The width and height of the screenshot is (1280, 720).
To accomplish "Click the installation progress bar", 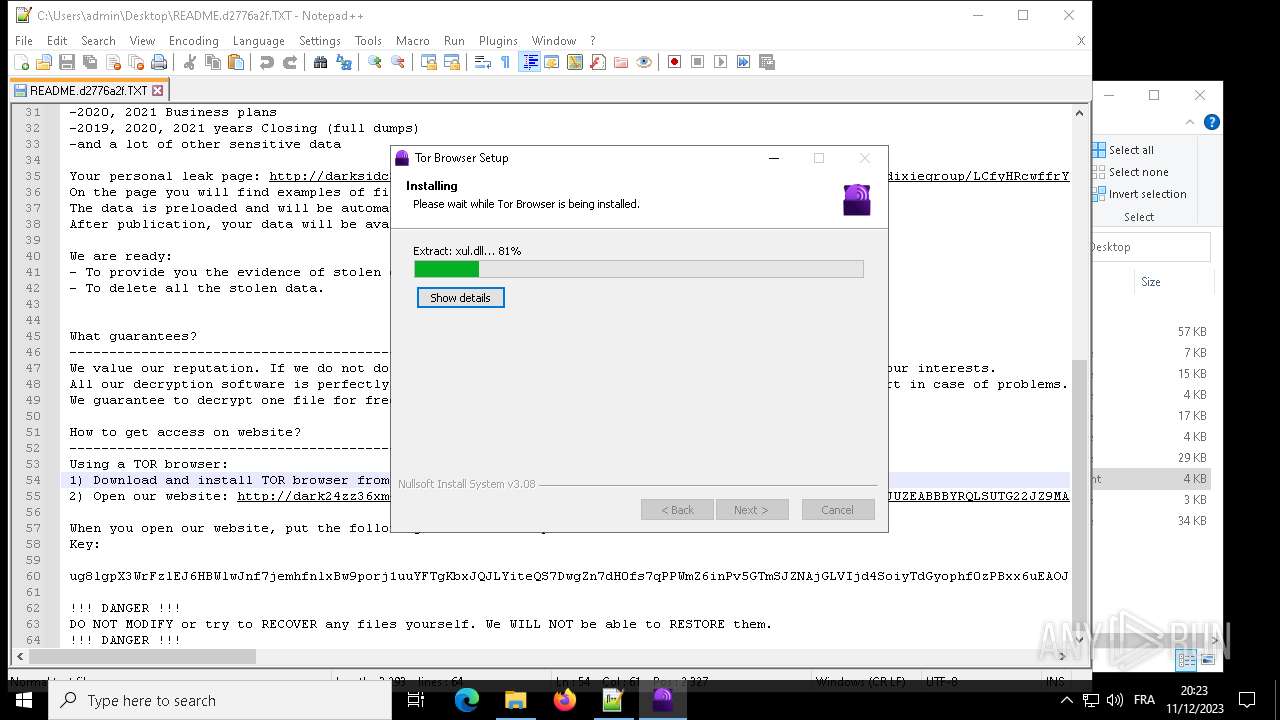I will tap(638, 269).
